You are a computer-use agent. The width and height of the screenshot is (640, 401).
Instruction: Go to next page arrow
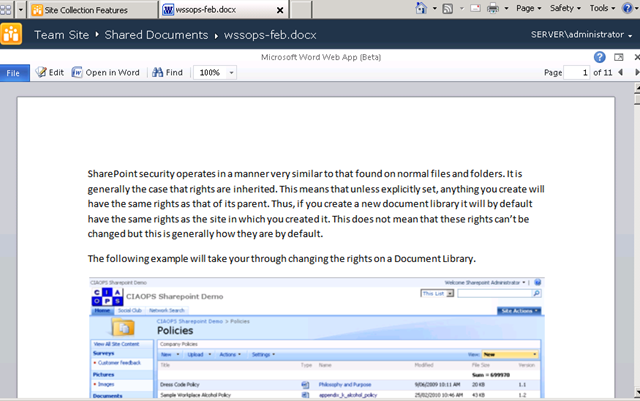(x=637, y=72)
